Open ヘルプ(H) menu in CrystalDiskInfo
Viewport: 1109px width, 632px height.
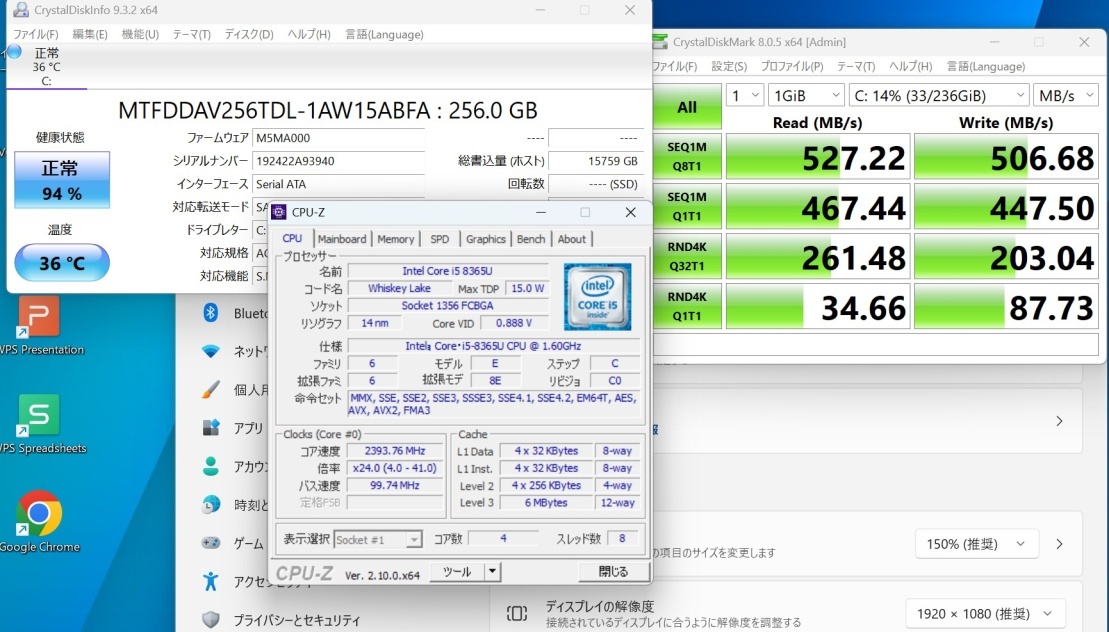tap(309, 34)
